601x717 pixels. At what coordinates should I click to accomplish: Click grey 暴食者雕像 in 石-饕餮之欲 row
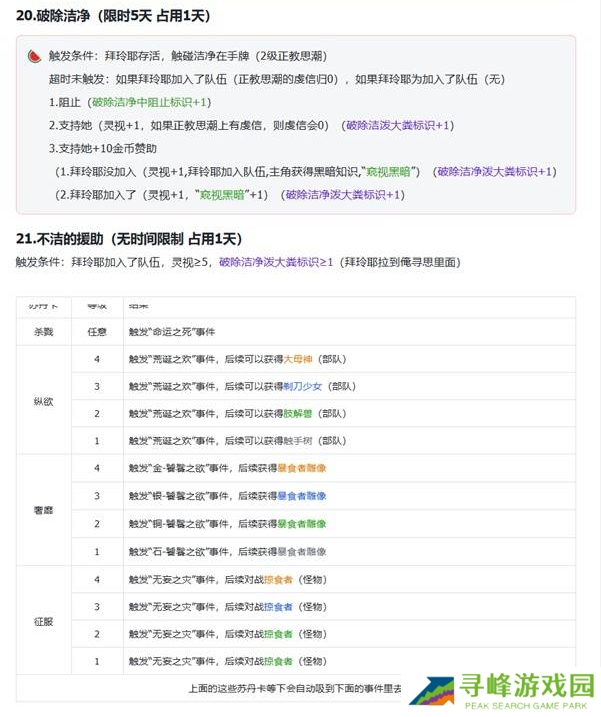pyautogui.click(x=301, y=552)
